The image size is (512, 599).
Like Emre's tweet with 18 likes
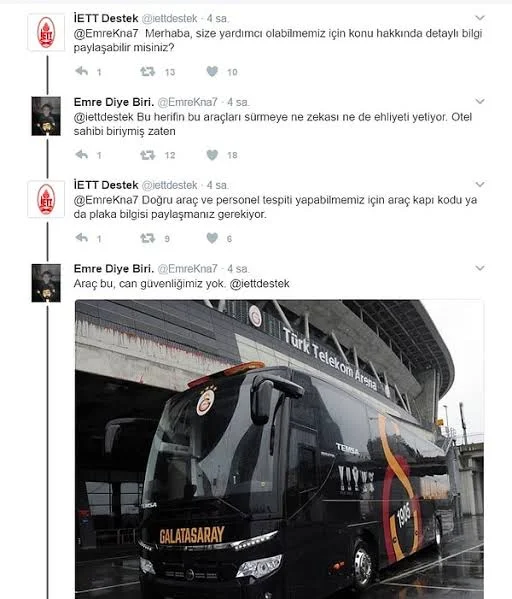point(212,155)
